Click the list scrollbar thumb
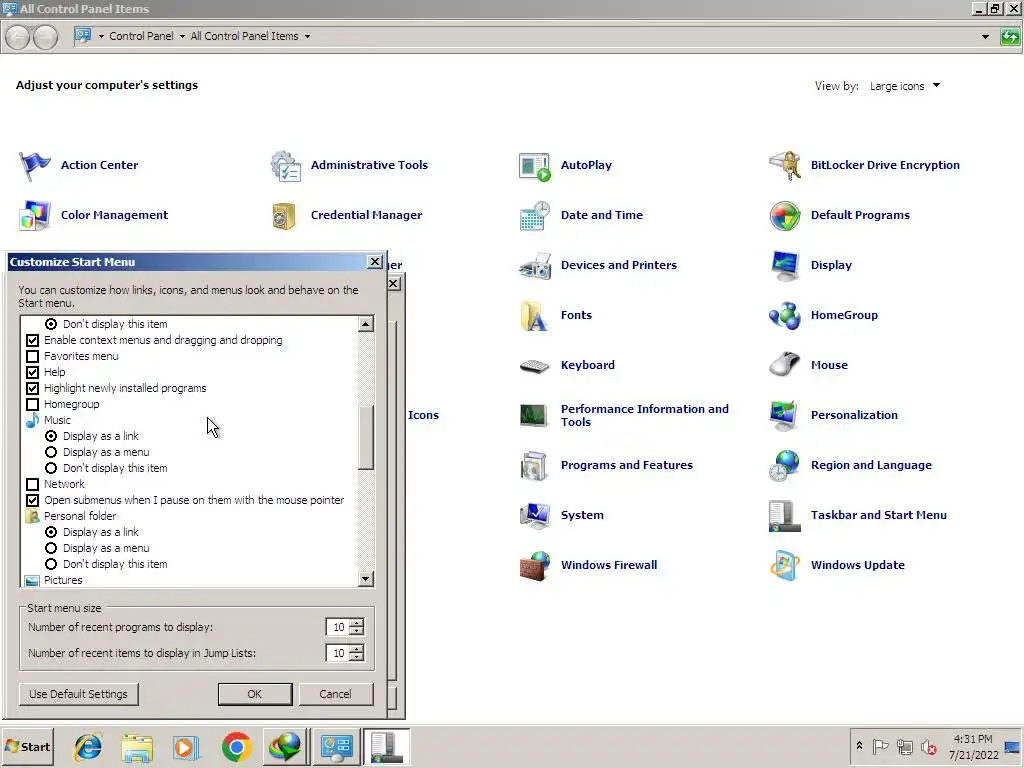Screen dimensions: 1024x768 366,436
